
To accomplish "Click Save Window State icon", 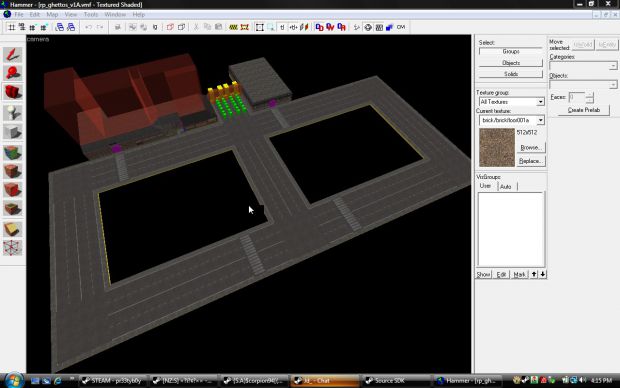I will pos(71,27).
